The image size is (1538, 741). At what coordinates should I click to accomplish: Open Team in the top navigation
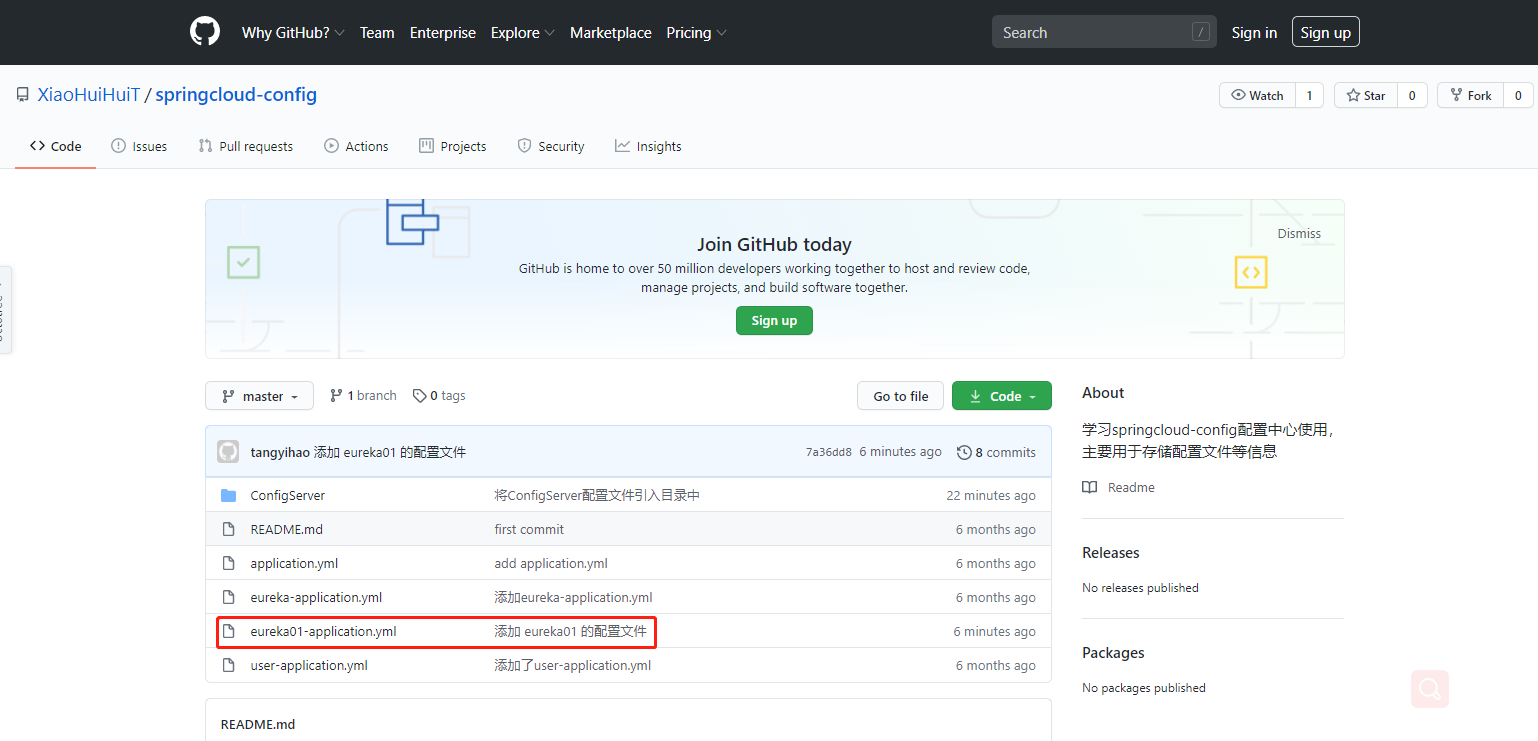click(377, 32)
